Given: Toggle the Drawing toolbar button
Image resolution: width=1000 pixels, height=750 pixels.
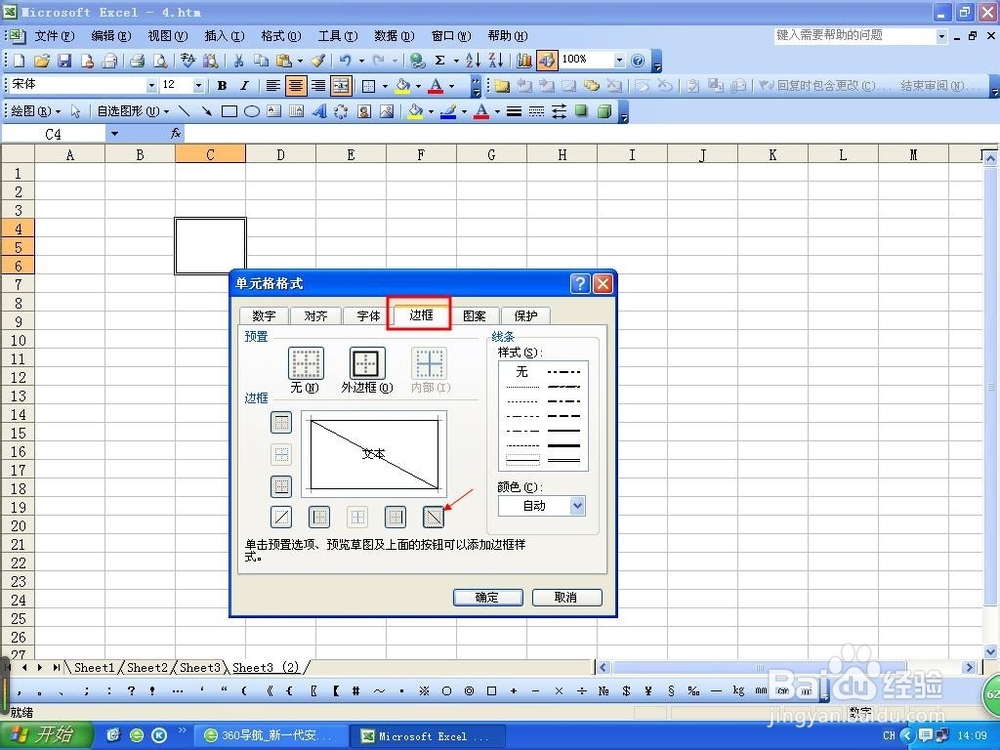Looking at the screenshot, I should [547, 61].
